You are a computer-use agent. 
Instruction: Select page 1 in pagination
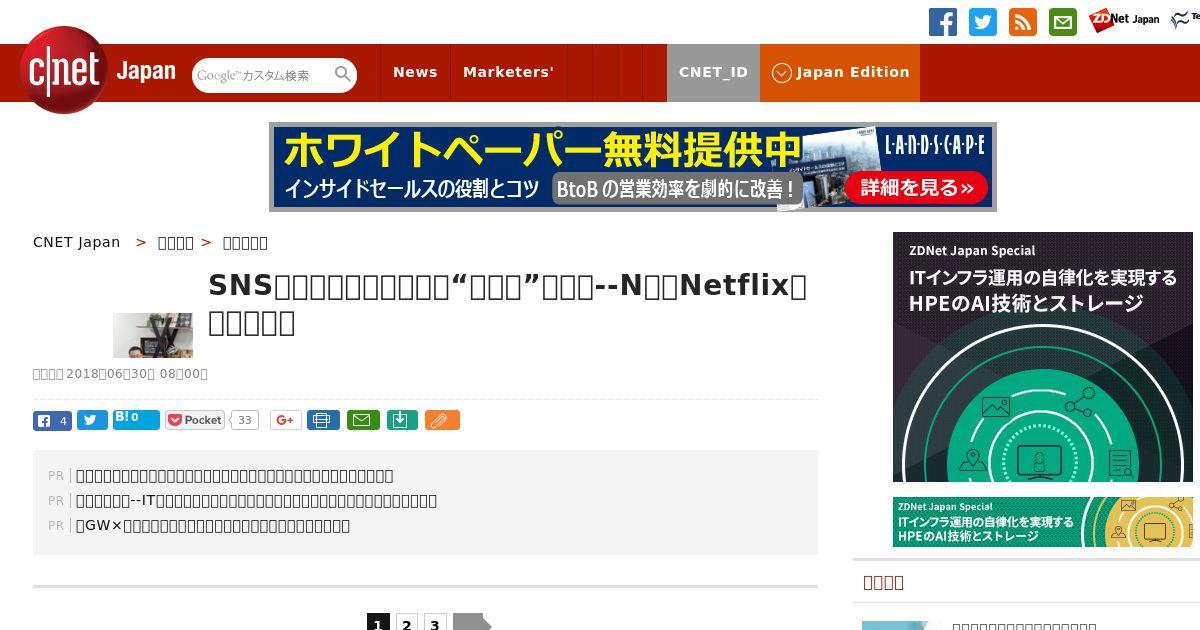(x=378, y=623)
